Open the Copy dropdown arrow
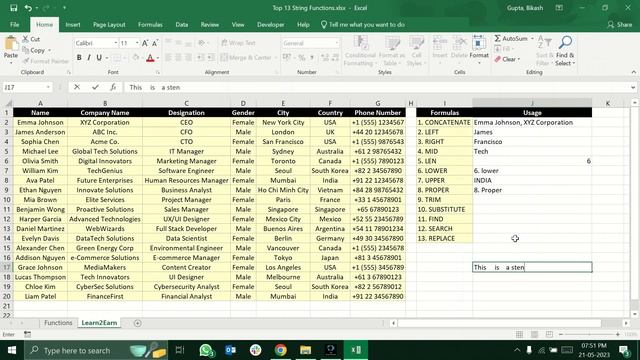The width and height of the screenshot is (640, 360). pos(49,51)
